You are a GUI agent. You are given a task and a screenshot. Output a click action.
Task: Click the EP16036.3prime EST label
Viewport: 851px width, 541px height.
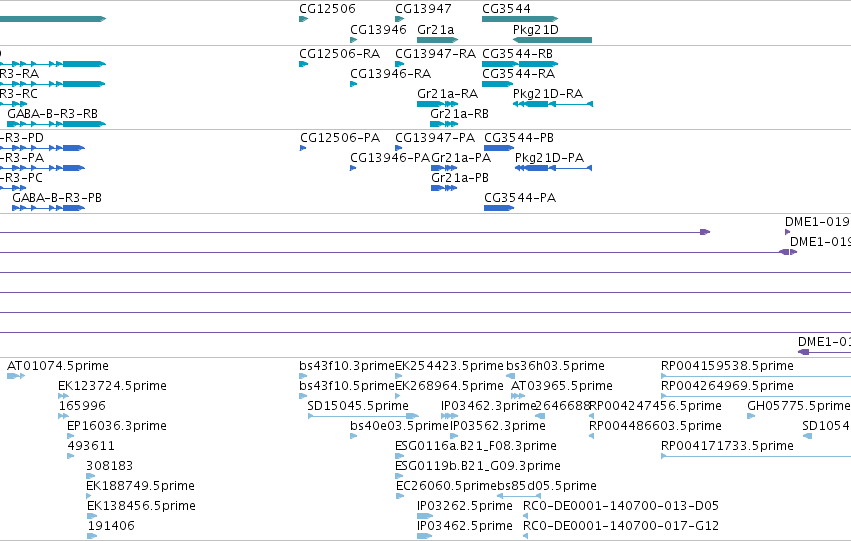tap(117, 426)
